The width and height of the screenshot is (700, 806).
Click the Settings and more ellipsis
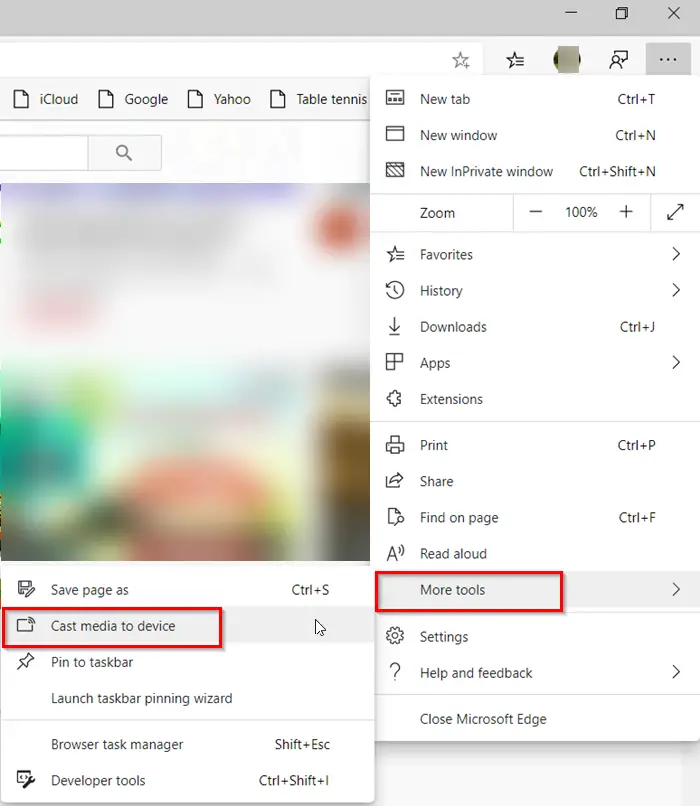pyautogui.click(x=668, y=60)
